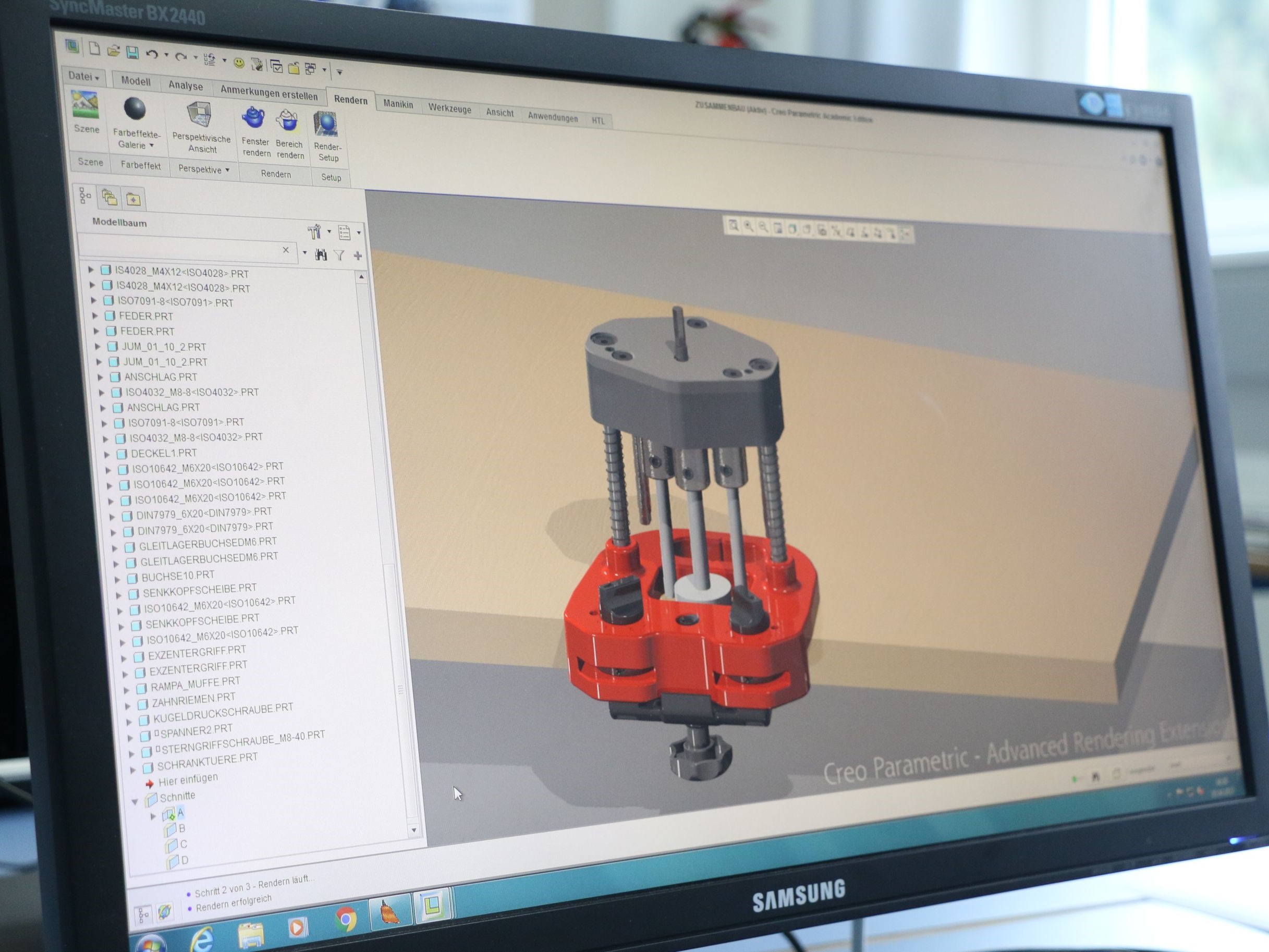1269x952 pixels.
Task: Expand the BUCHSE10.PRT tree node
Action: click(x=117, y=579)
